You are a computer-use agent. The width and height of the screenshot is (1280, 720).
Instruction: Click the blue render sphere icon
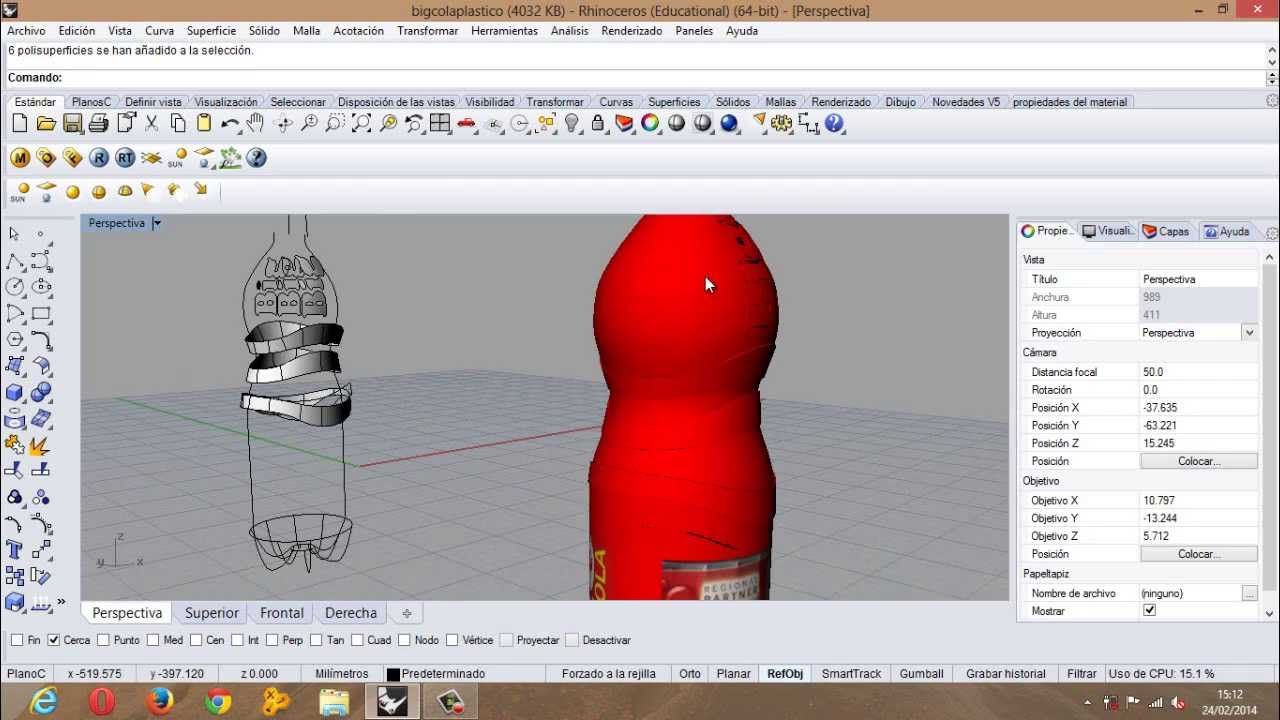pos(729,124)
